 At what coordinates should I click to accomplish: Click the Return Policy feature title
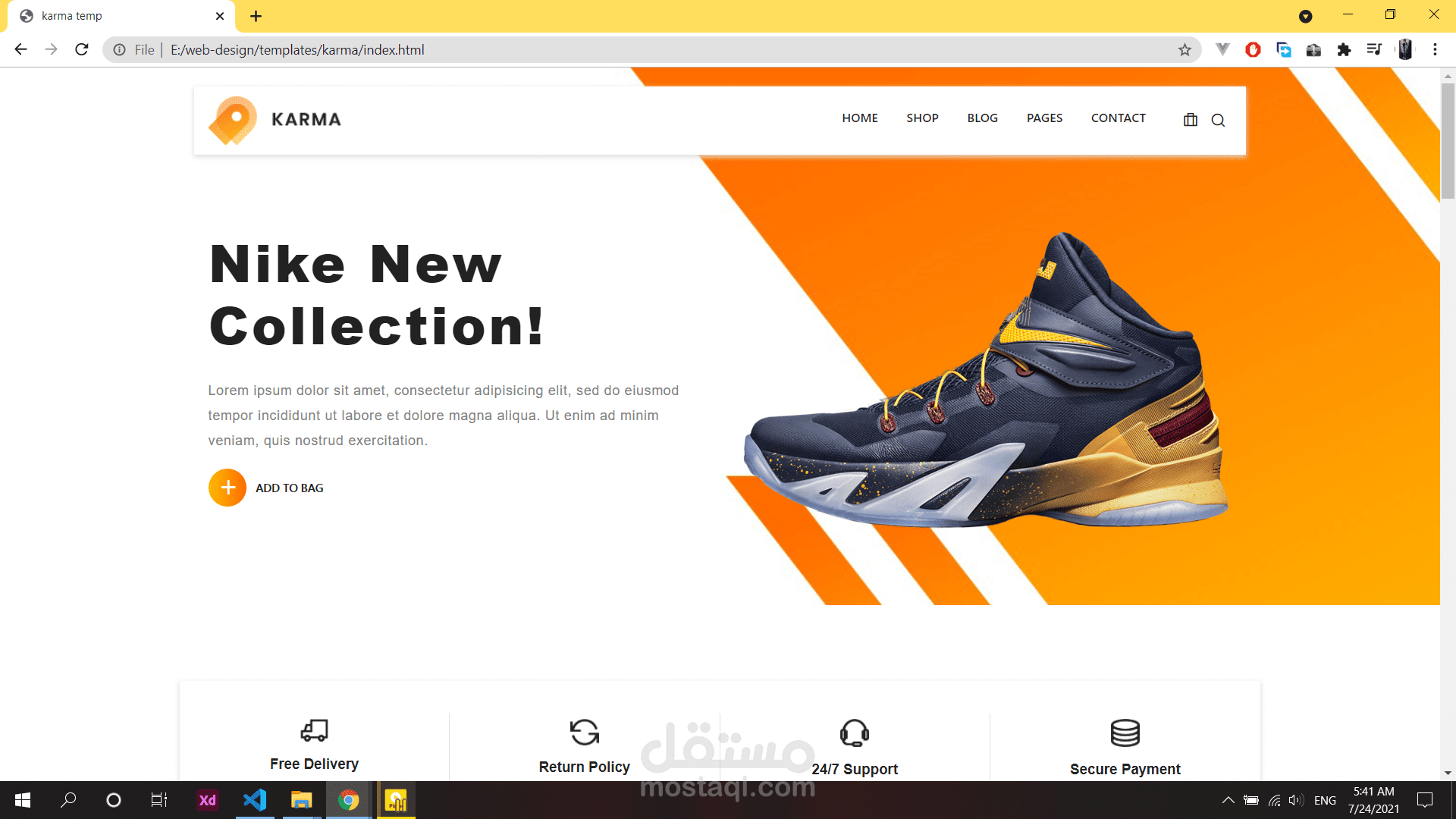pos(585,767)
